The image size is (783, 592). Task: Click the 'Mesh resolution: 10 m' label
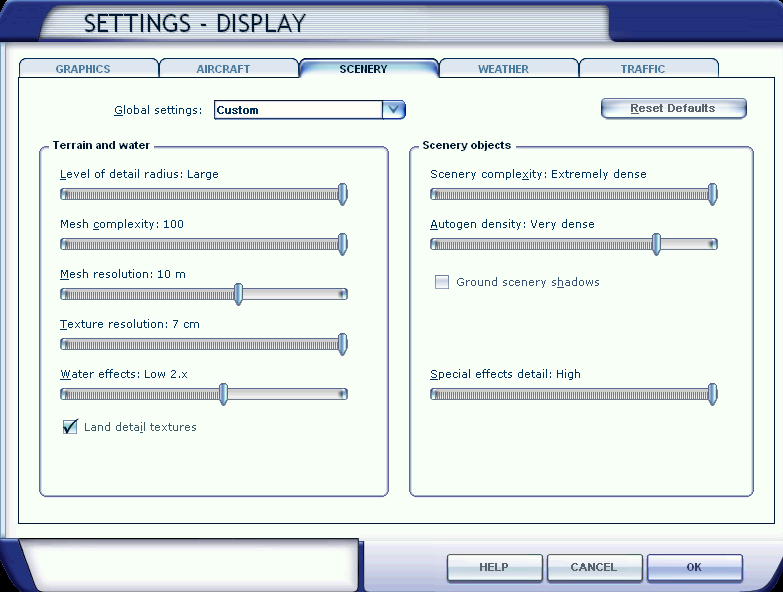(x=123, y=274)
